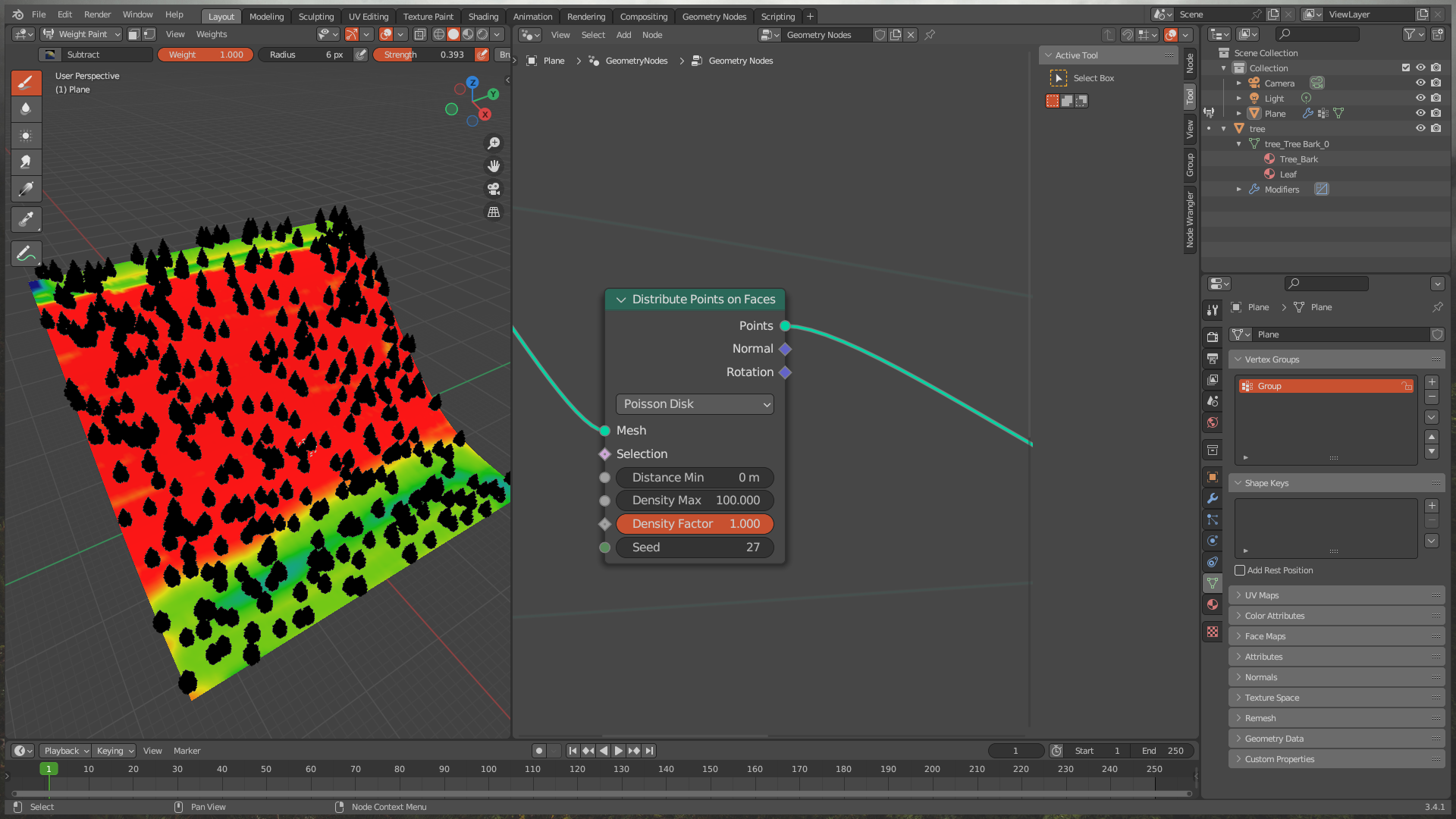The image size is (1456, 819).
Task: Open the Playback dropdown menu
Action: click(65, 751)
